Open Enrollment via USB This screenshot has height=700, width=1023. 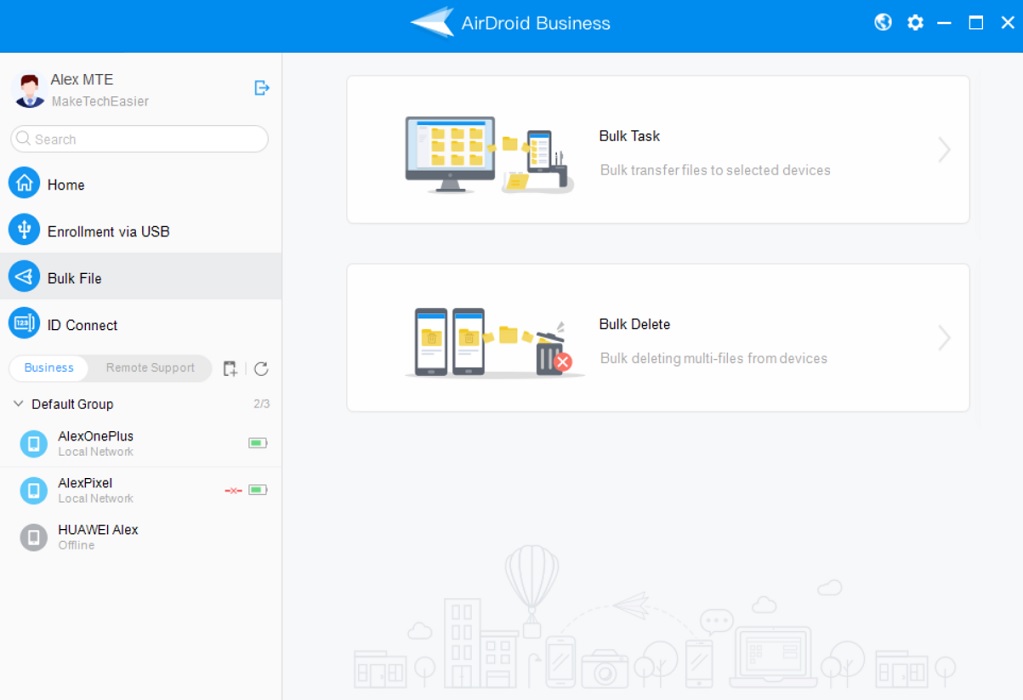24,230
